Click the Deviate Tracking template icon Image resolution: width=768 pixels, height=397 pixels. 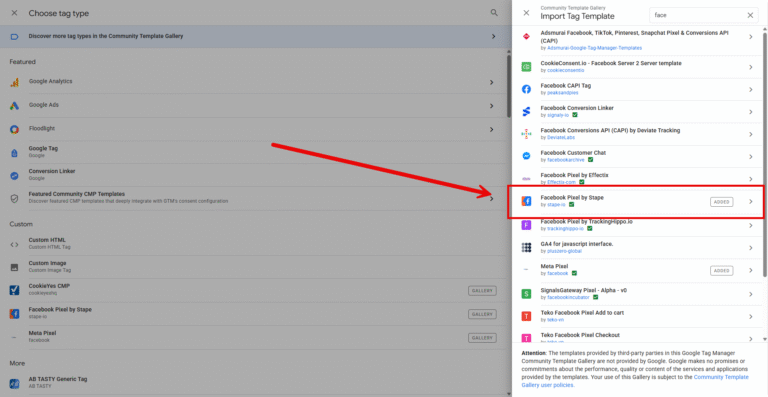pyautogui.click(x=526, y=134)
